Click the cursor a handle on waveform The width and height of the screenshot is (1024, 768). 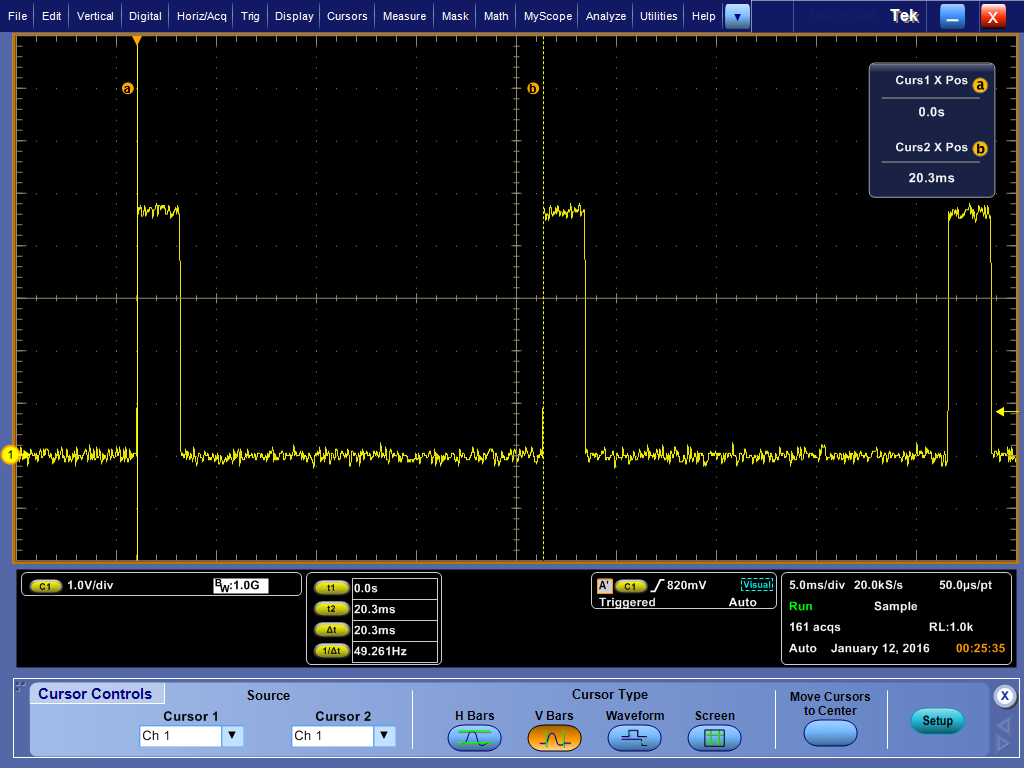pyautogui.click(x=127, y=89)
